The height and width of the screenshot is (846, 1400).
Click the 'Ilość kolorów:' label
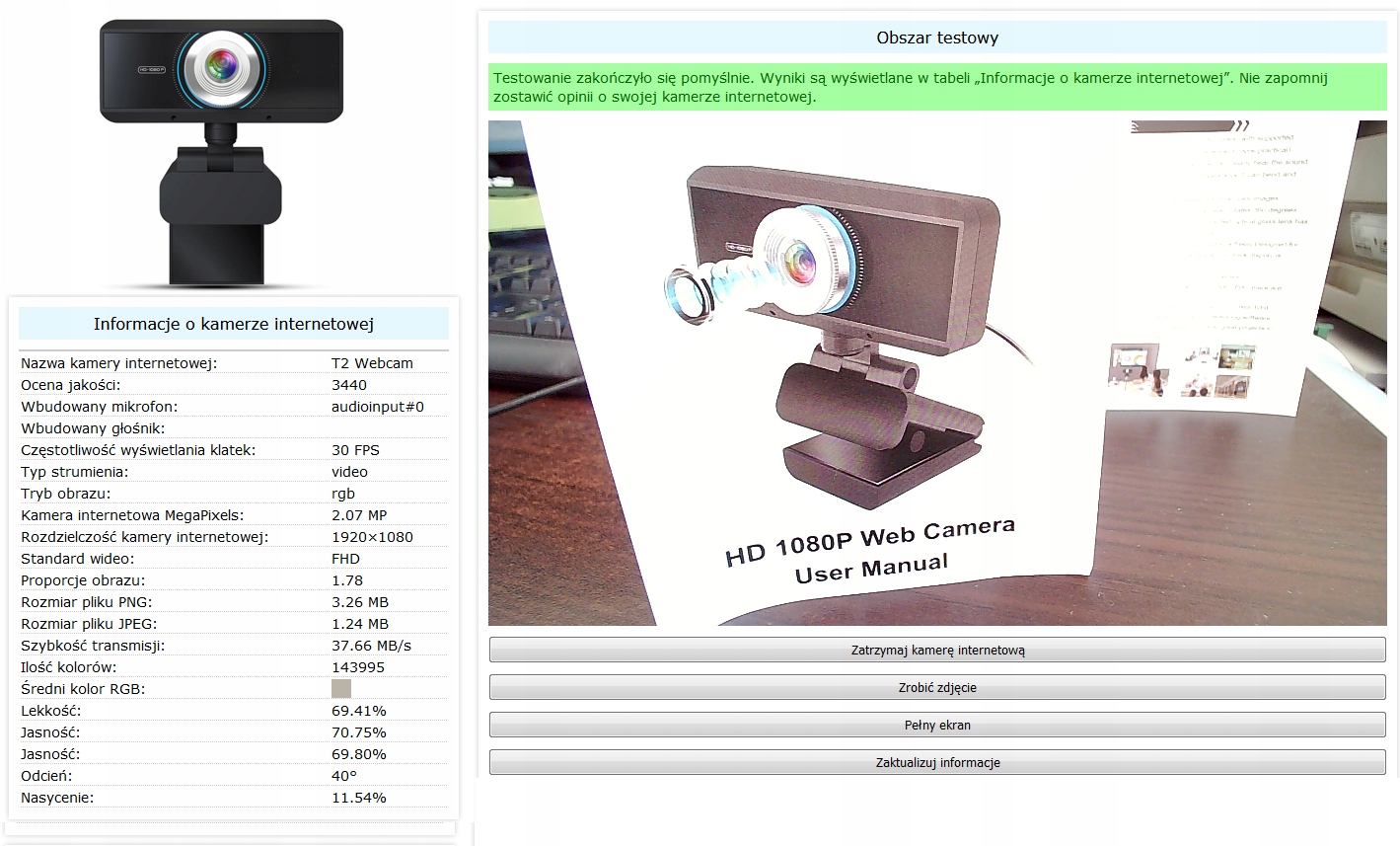click(x=69, y=667)
